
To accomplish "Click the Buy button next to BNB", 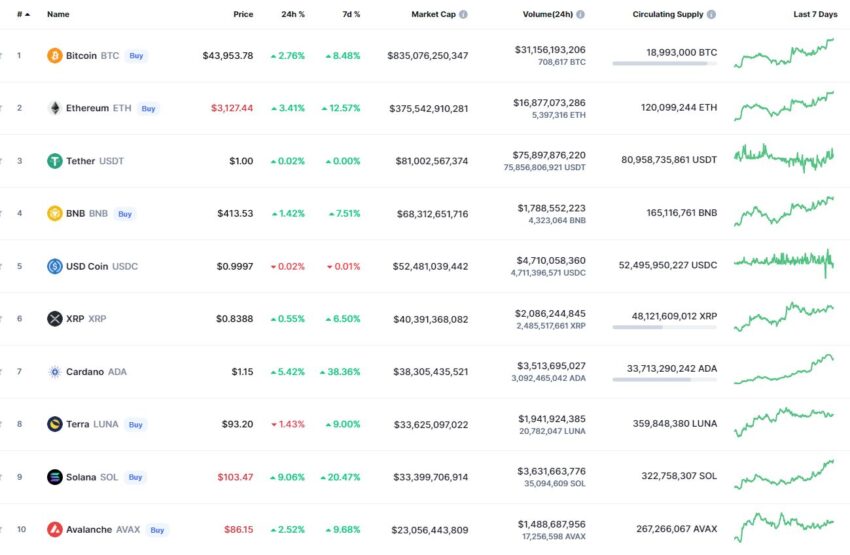I will coord(125,214).
